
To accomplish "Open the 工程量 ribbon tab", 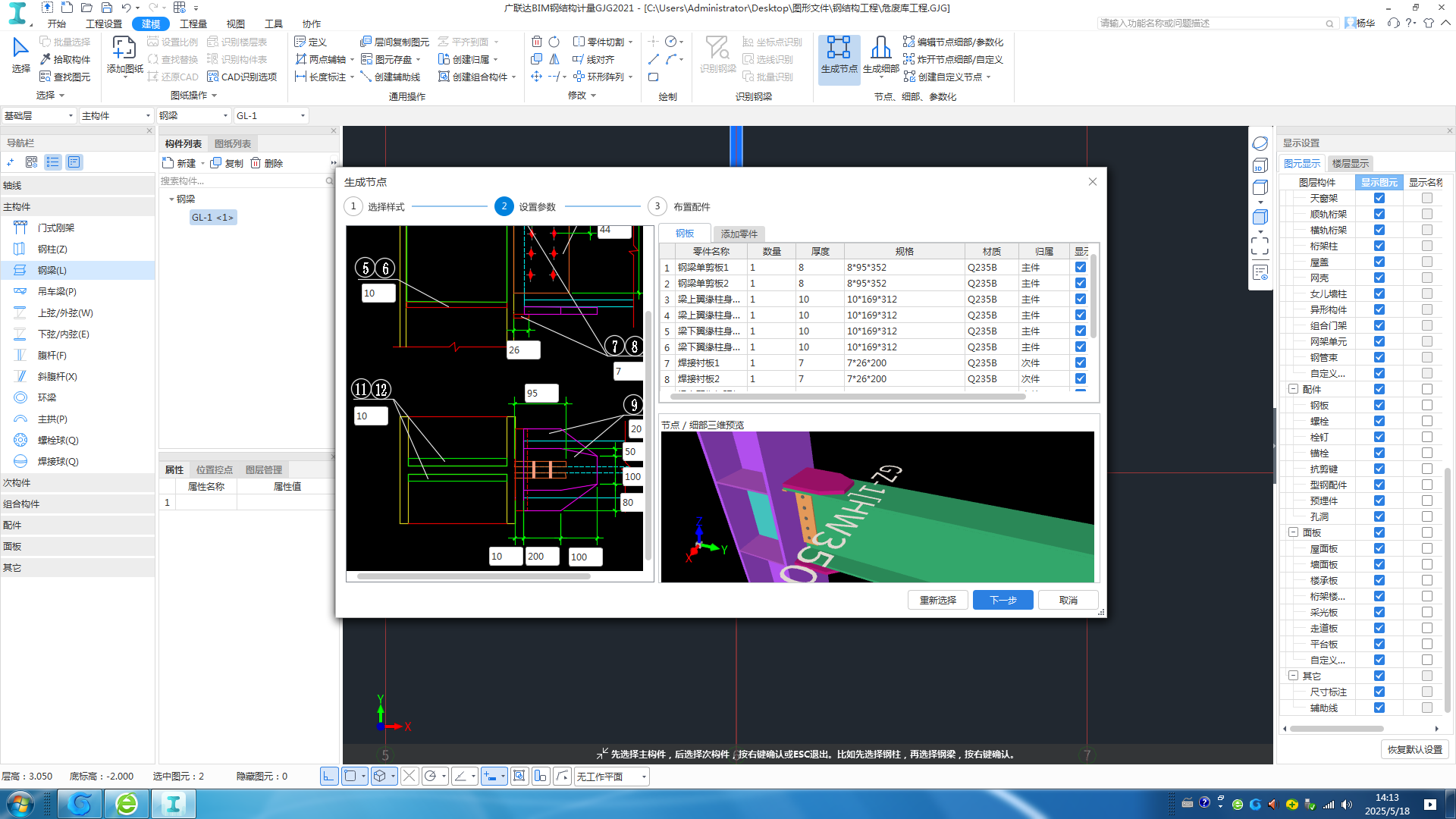I will [193, 24].
